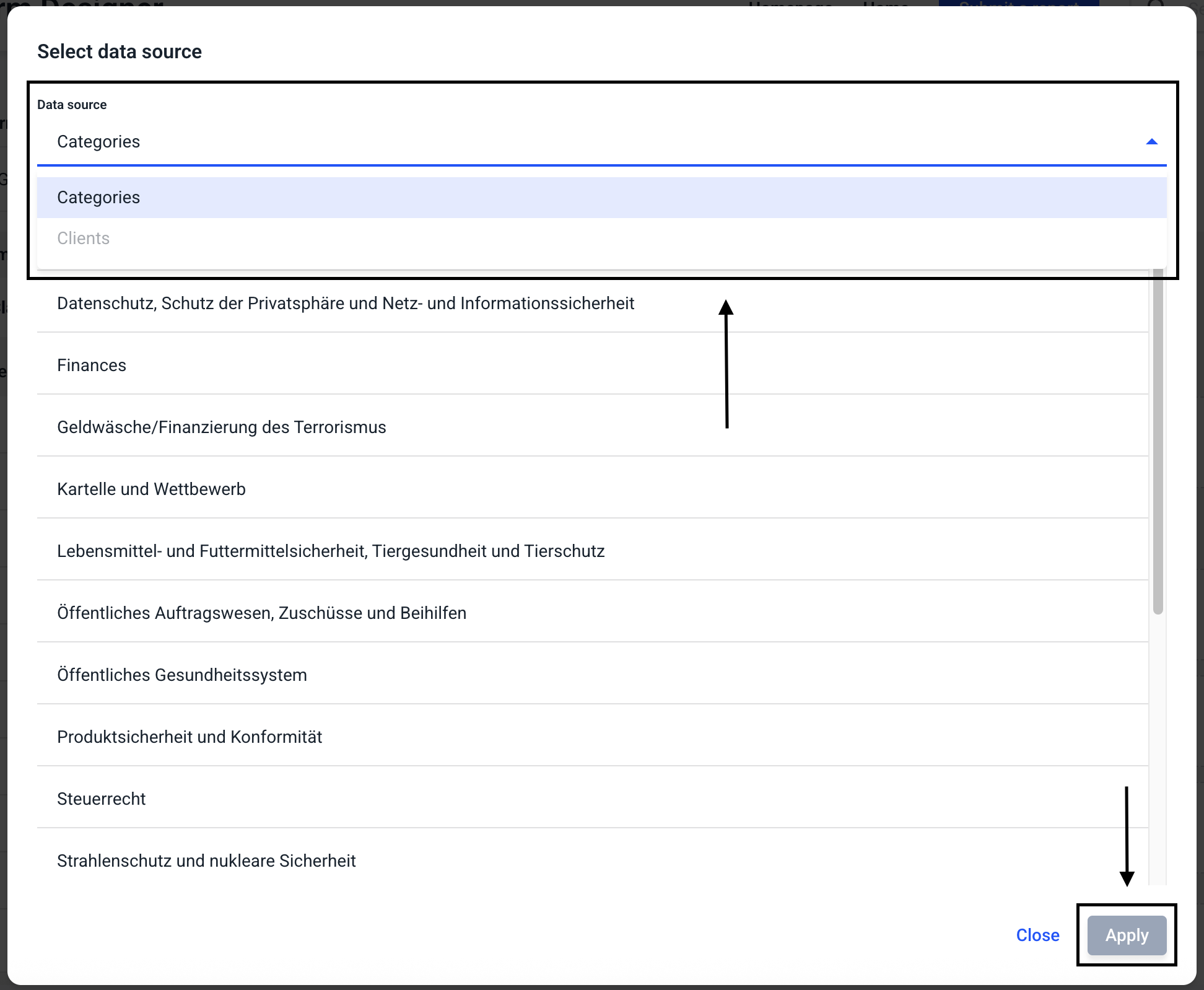Pick Strahlenschutz und nukleare Sicherheit entry
1204x990 pixels.
(206, 861)
